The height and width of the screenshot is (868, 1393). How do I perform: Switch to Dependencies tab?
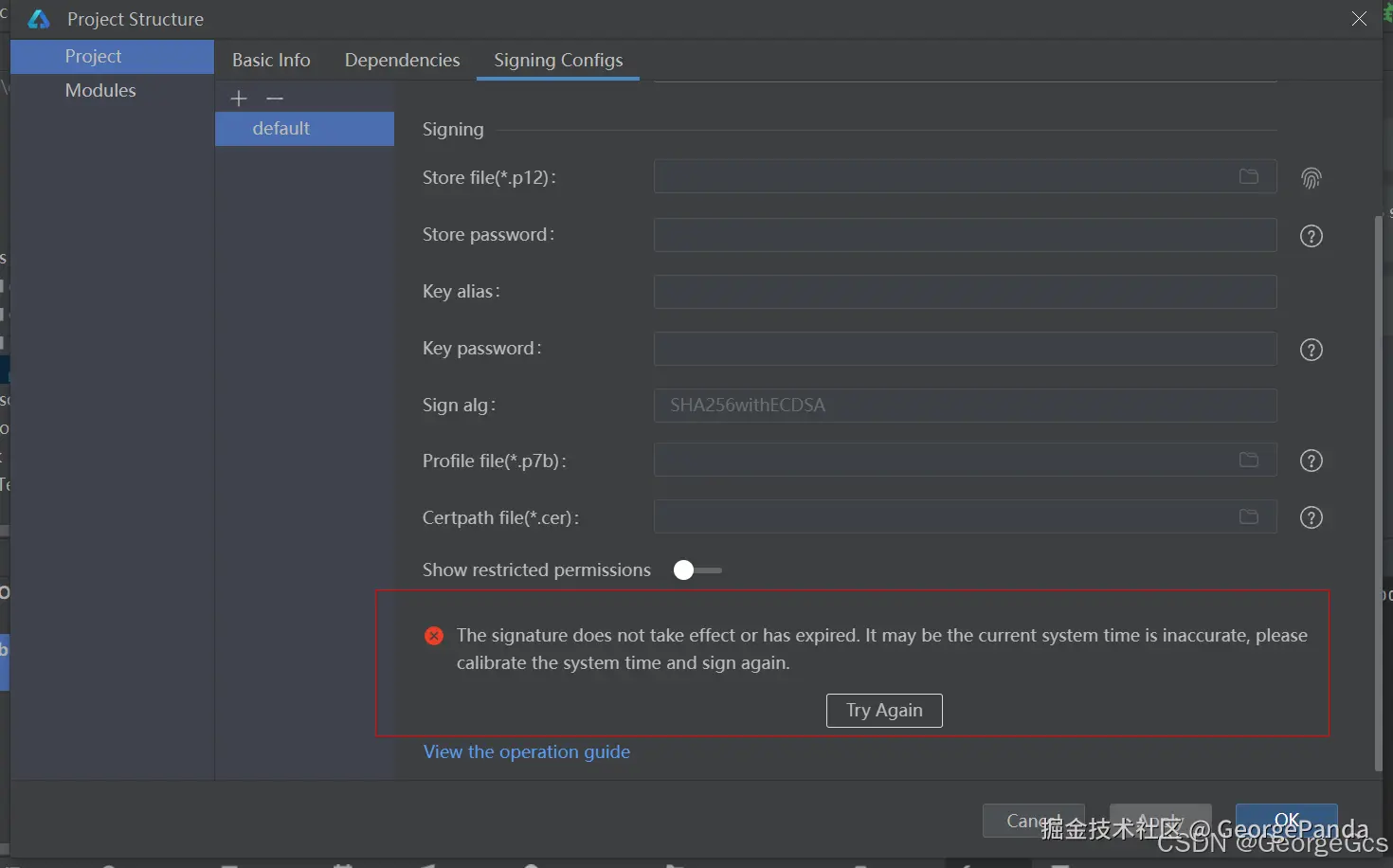(403, 60)
